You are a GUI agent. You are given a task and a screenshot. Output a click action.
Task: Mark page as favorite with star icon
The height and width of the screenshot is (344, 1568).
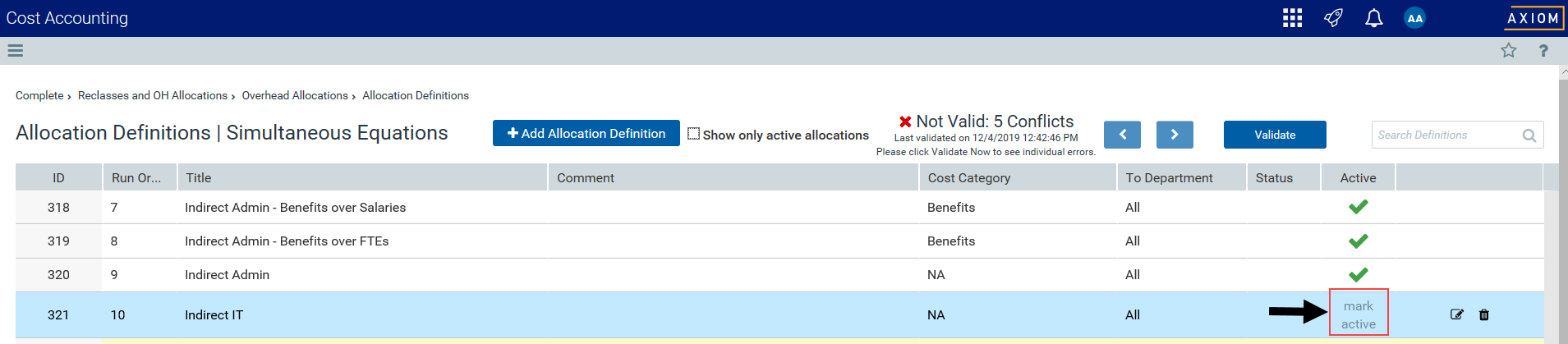pyautogui.click(x=1508, y=51)
